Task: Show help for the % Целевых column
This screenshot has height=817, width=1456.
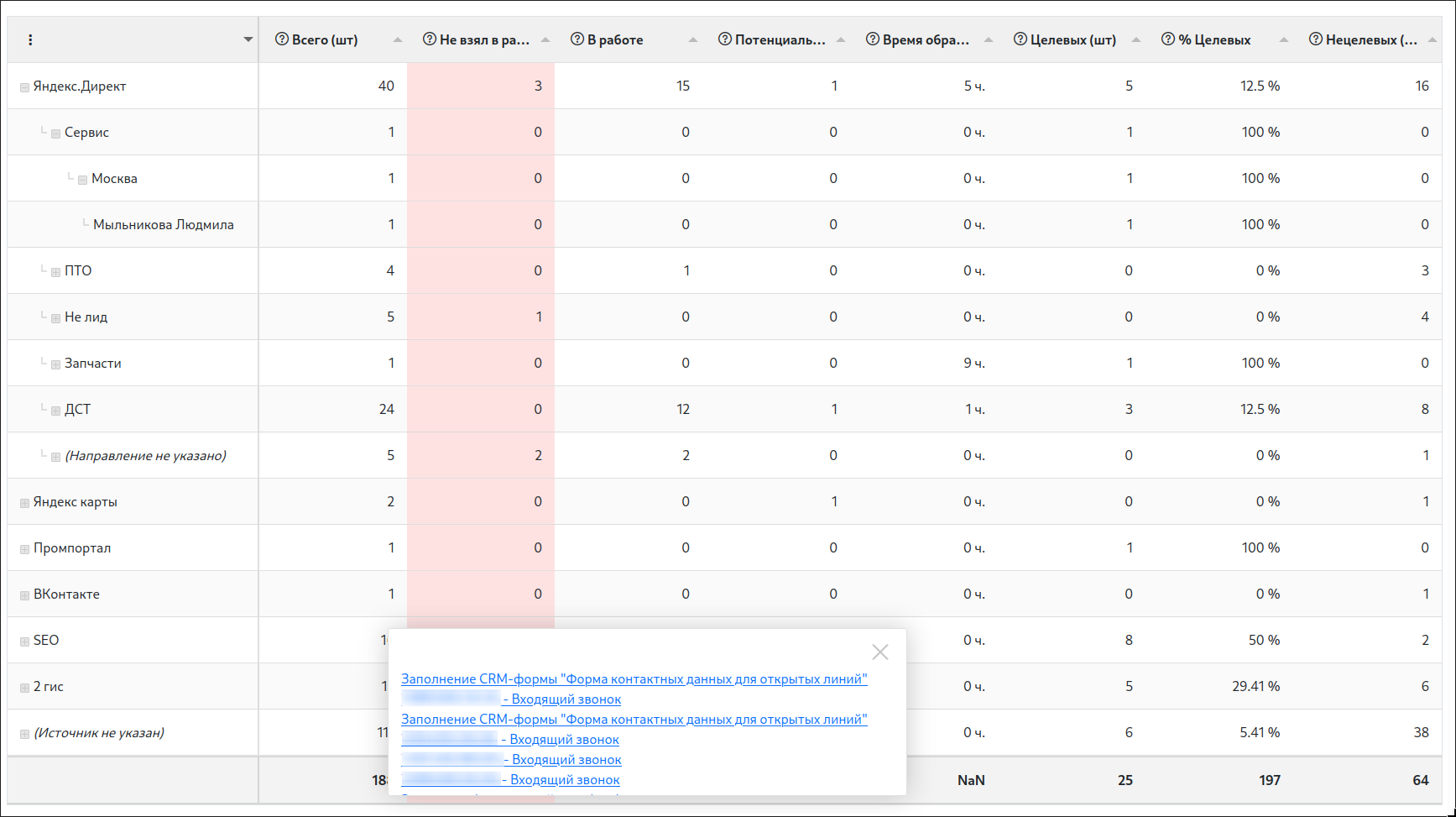Action: click(x=1168, y=39)
